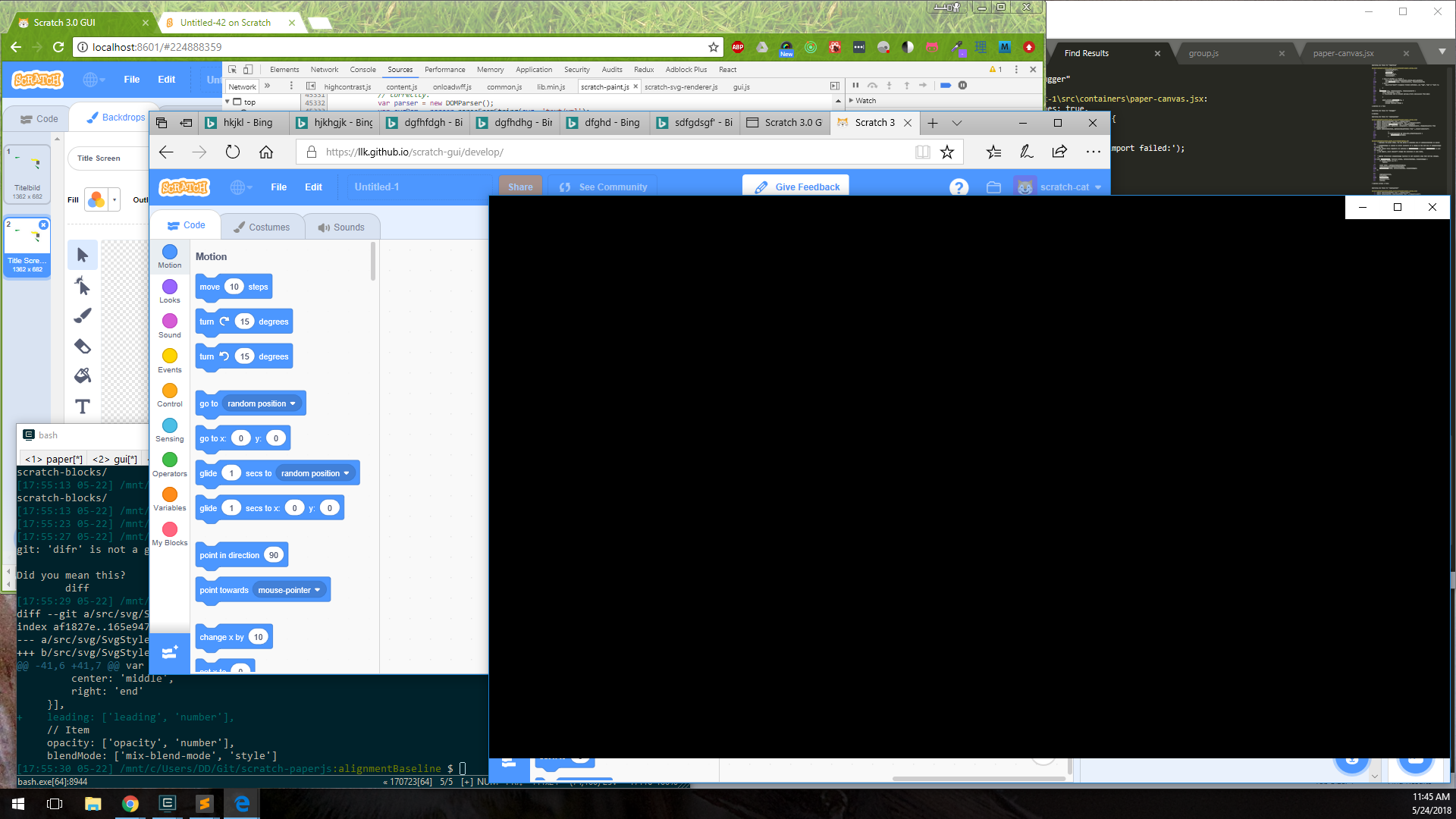
Task: Toggle deactivate breakpoints in DevTools
Action: [x=945, y=85]
